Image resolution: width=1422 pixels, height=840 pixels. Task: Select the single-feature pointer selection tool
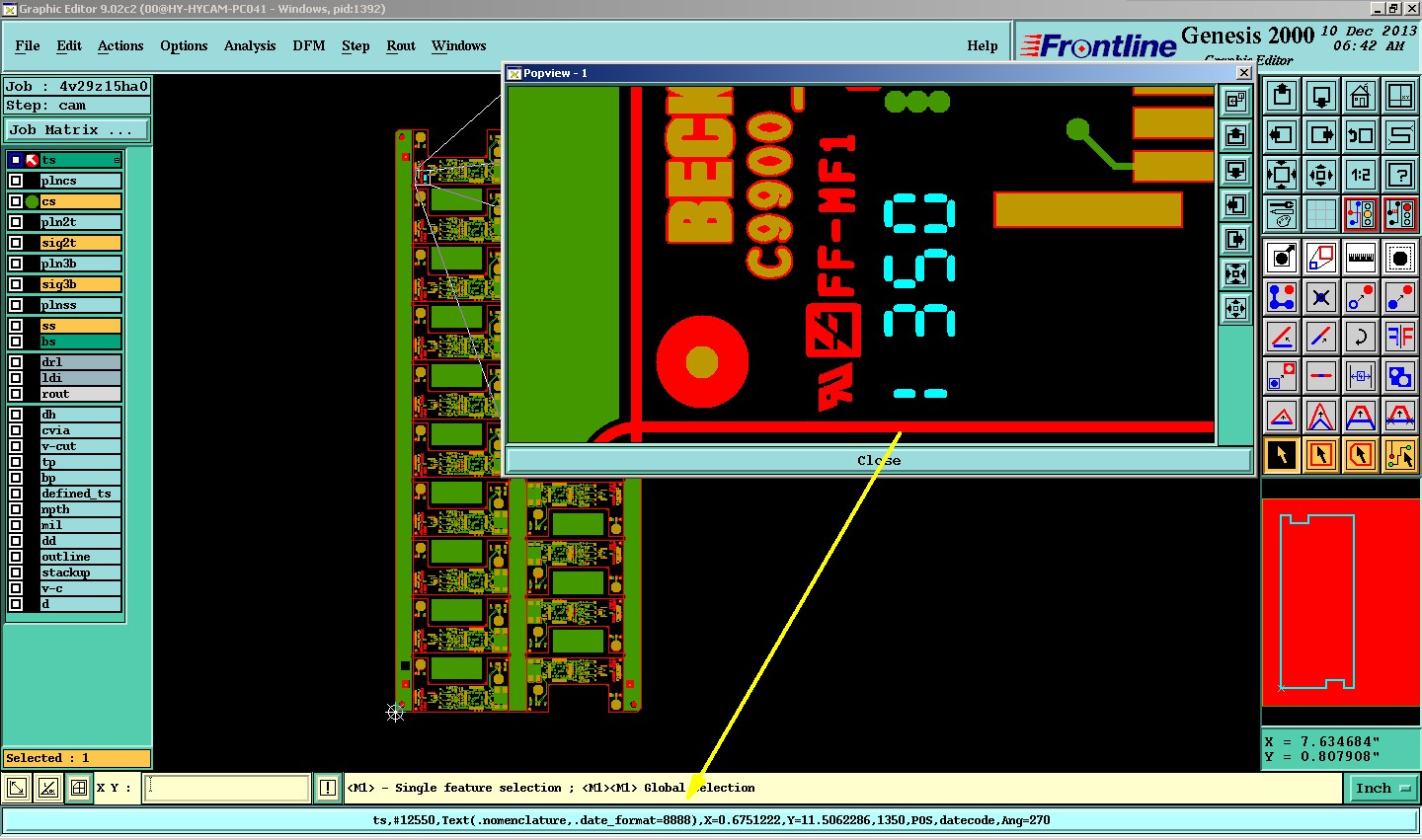[1282, 455]
